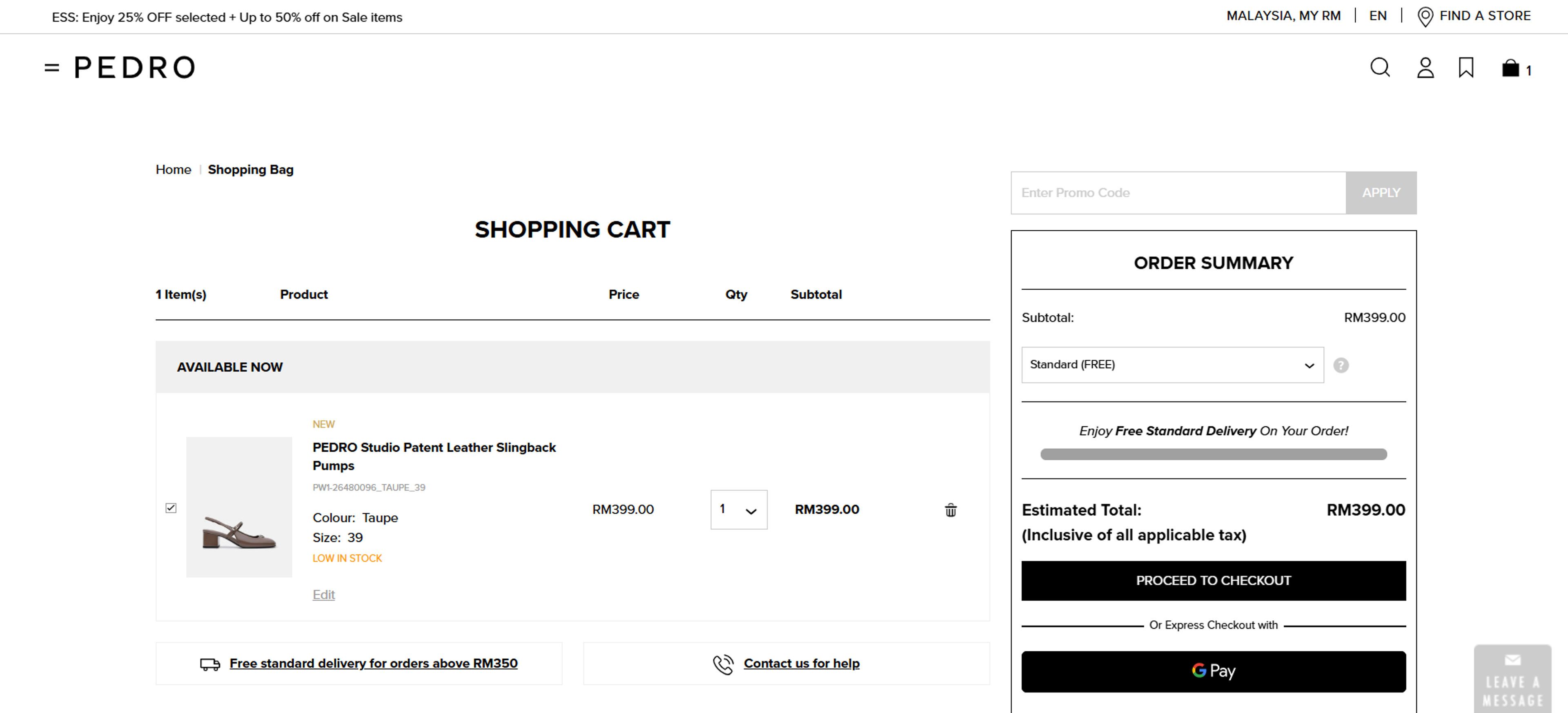Open the taupe slingback pump thumbnail
This screenshot has width=1568, height=713.
tap(239, 507)
